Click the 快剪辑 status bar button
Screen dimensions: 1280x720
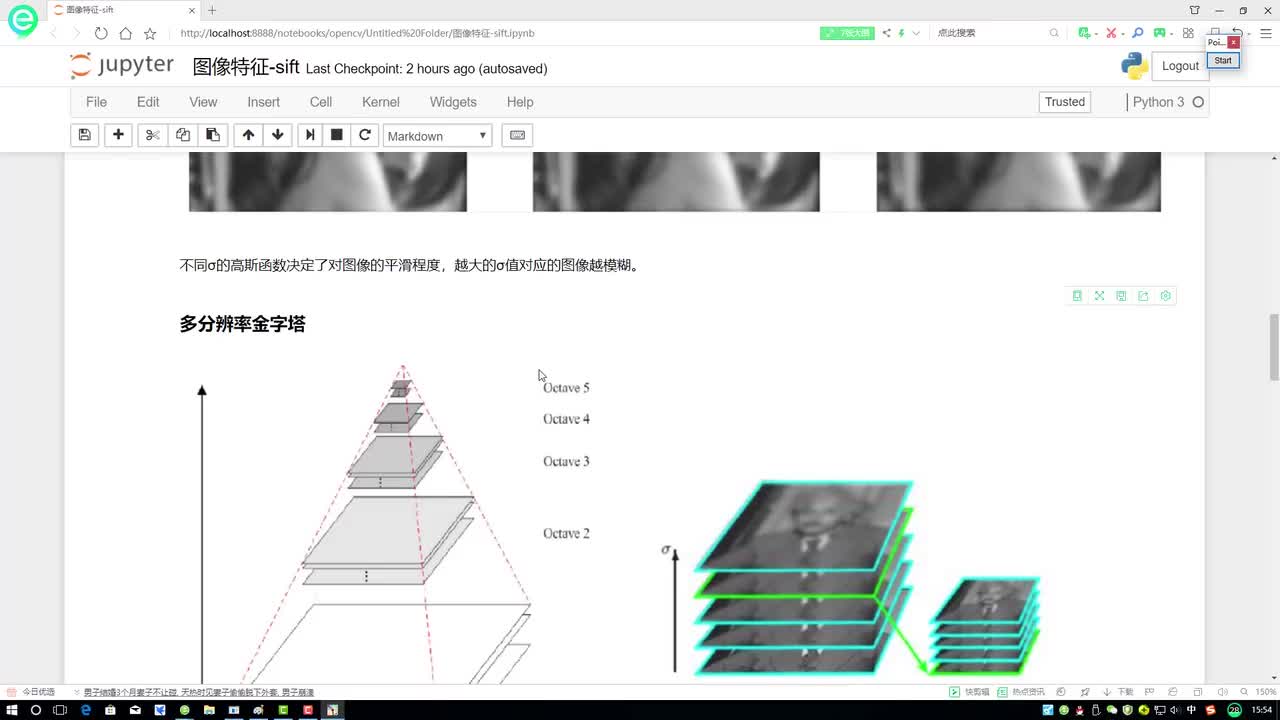click(x=969, y=692)
